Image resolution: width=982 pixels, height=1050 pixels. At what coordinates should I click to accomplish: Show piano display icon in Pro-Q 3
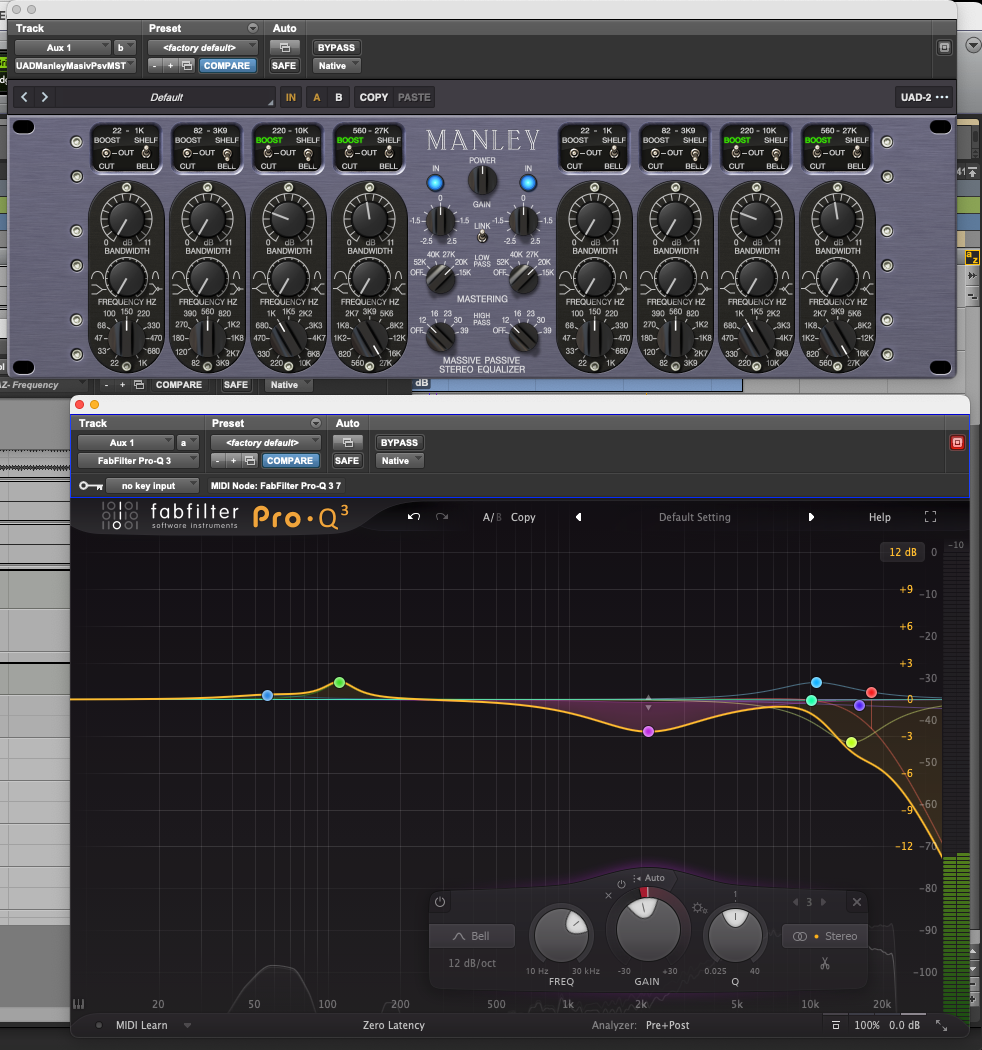(78, 1004)
